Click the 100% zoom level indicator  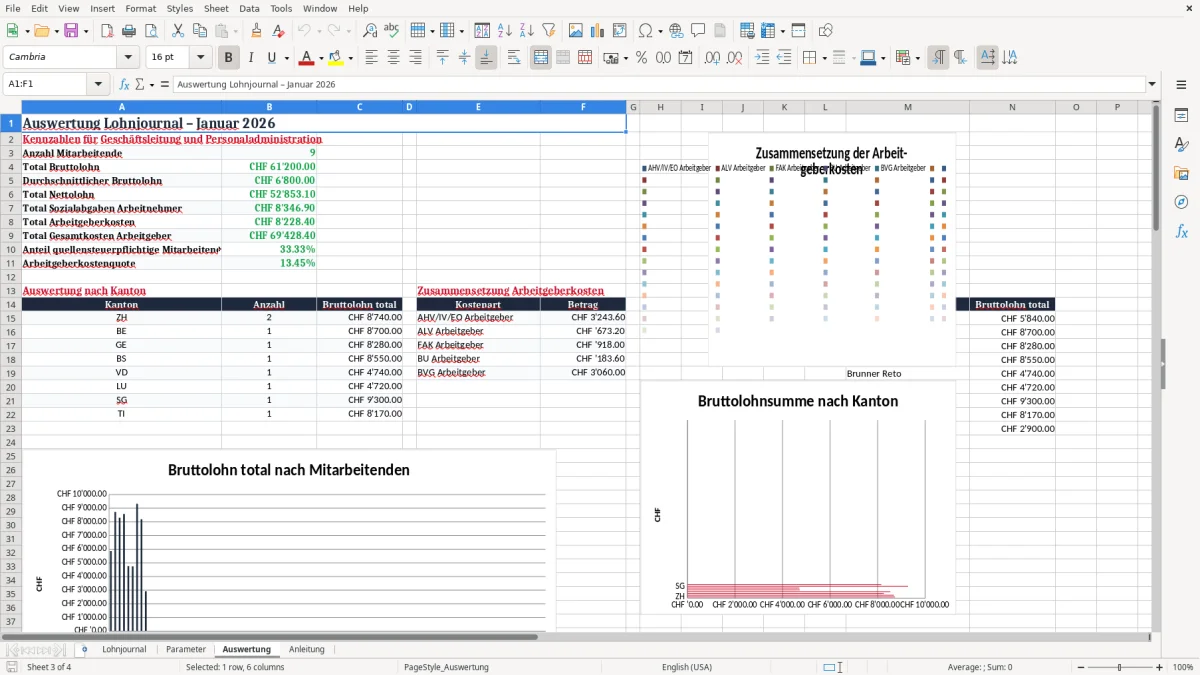click(1183, 667)
